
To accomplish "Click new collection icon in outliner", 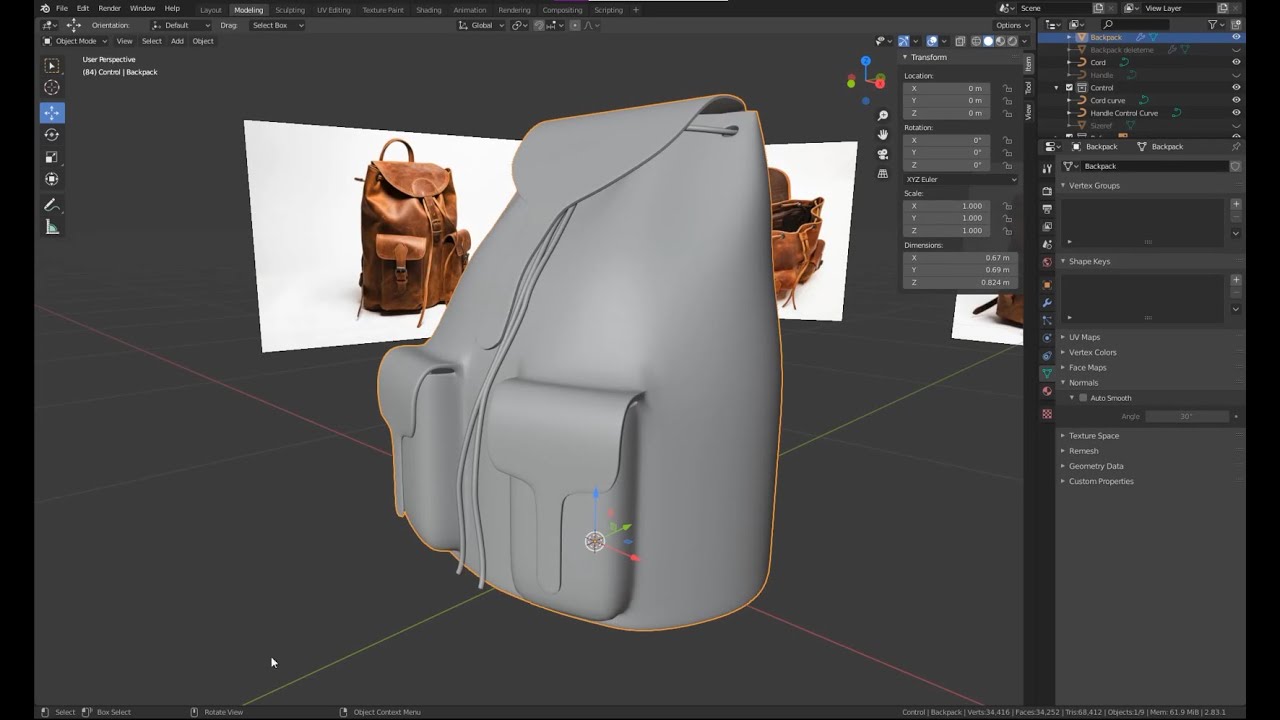I will click(x=1237, y=24).
